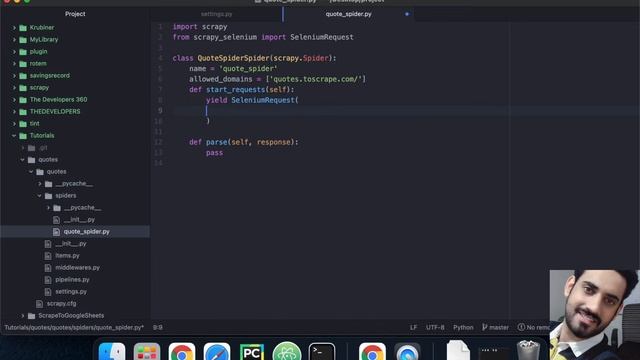
Task: Click the cursor position 9:9 indicator
Action: [x=158, y=327]
